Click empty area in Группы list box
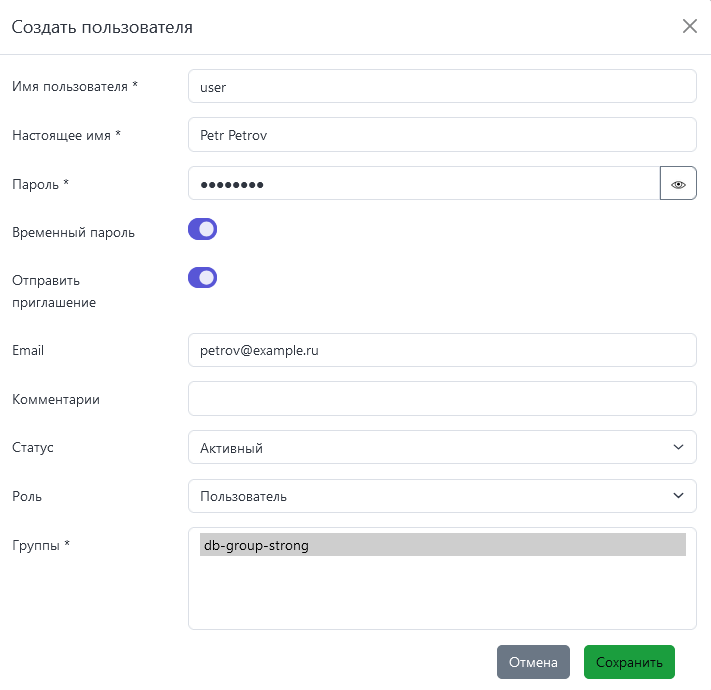 click(x=441, y=595)
